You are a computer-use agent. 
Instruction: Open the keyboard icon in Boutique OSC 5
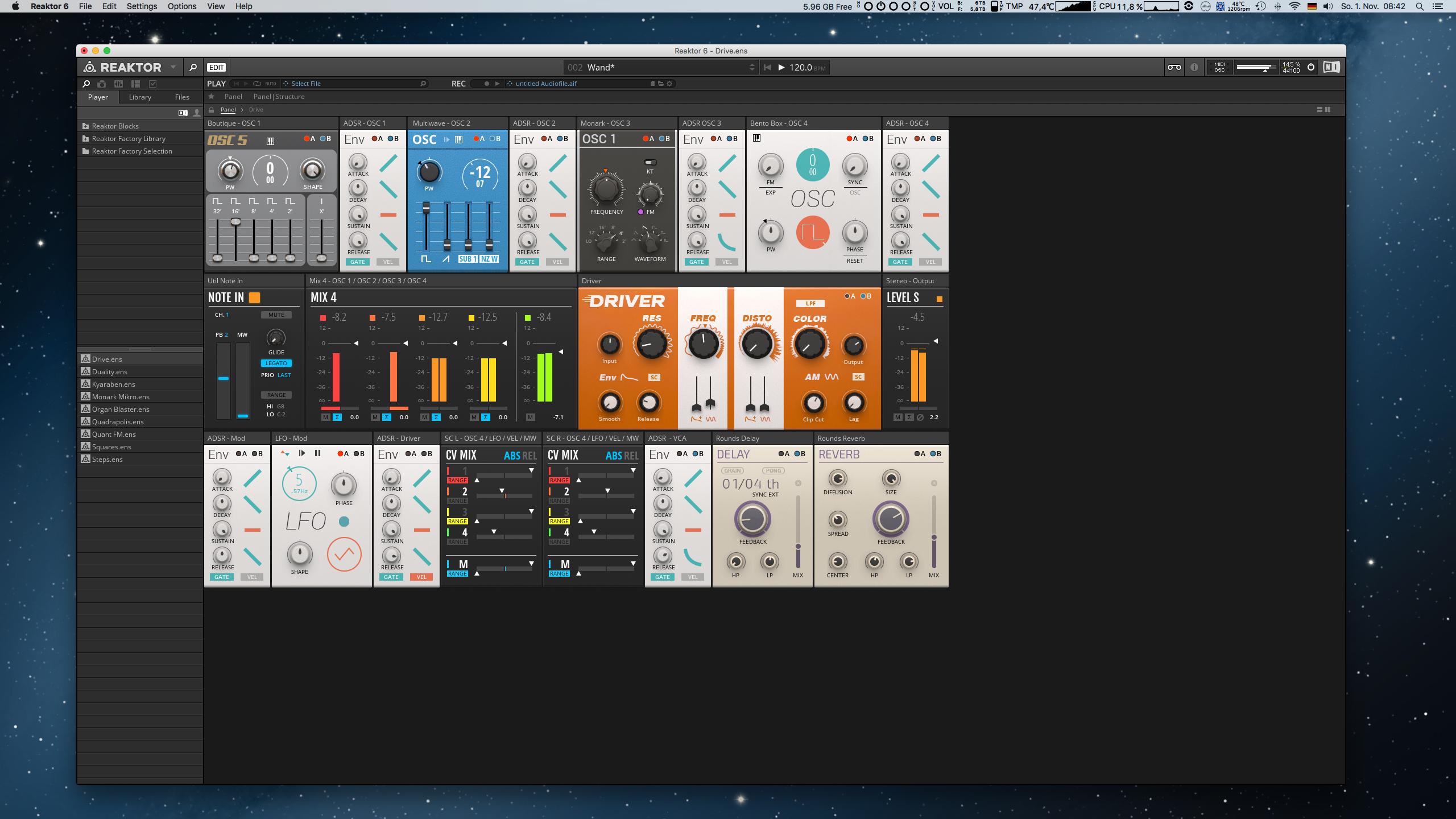(x=270, y=140)
